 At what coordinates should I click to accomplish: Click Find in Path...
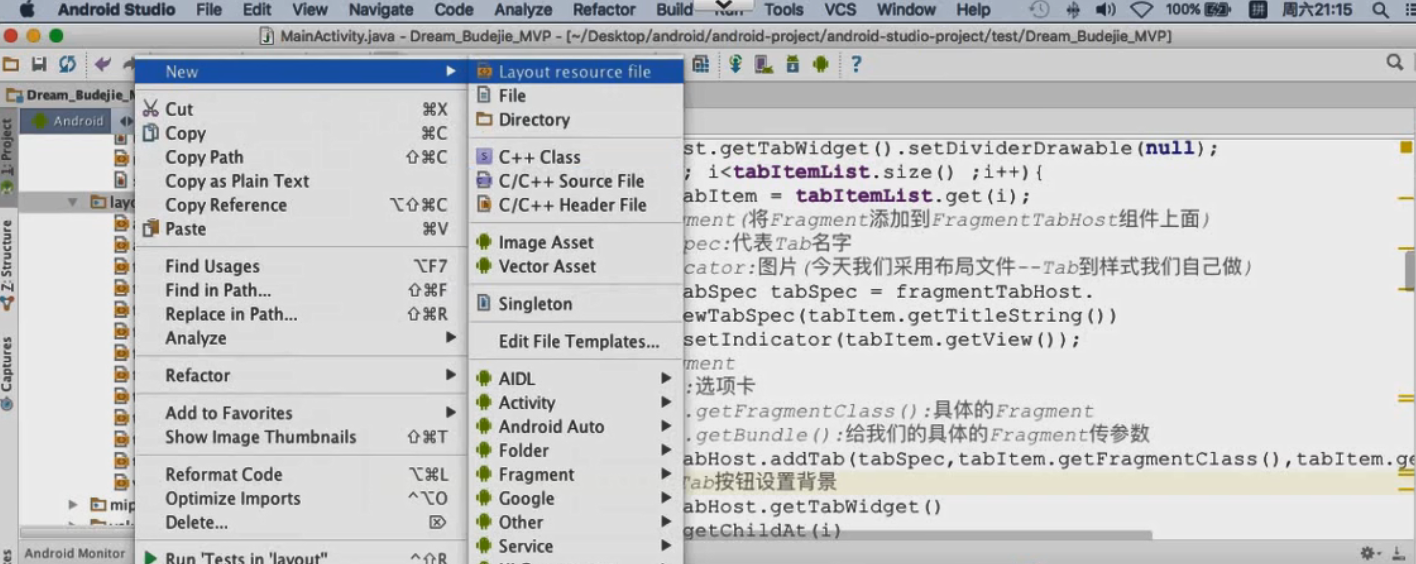point(301,291)
